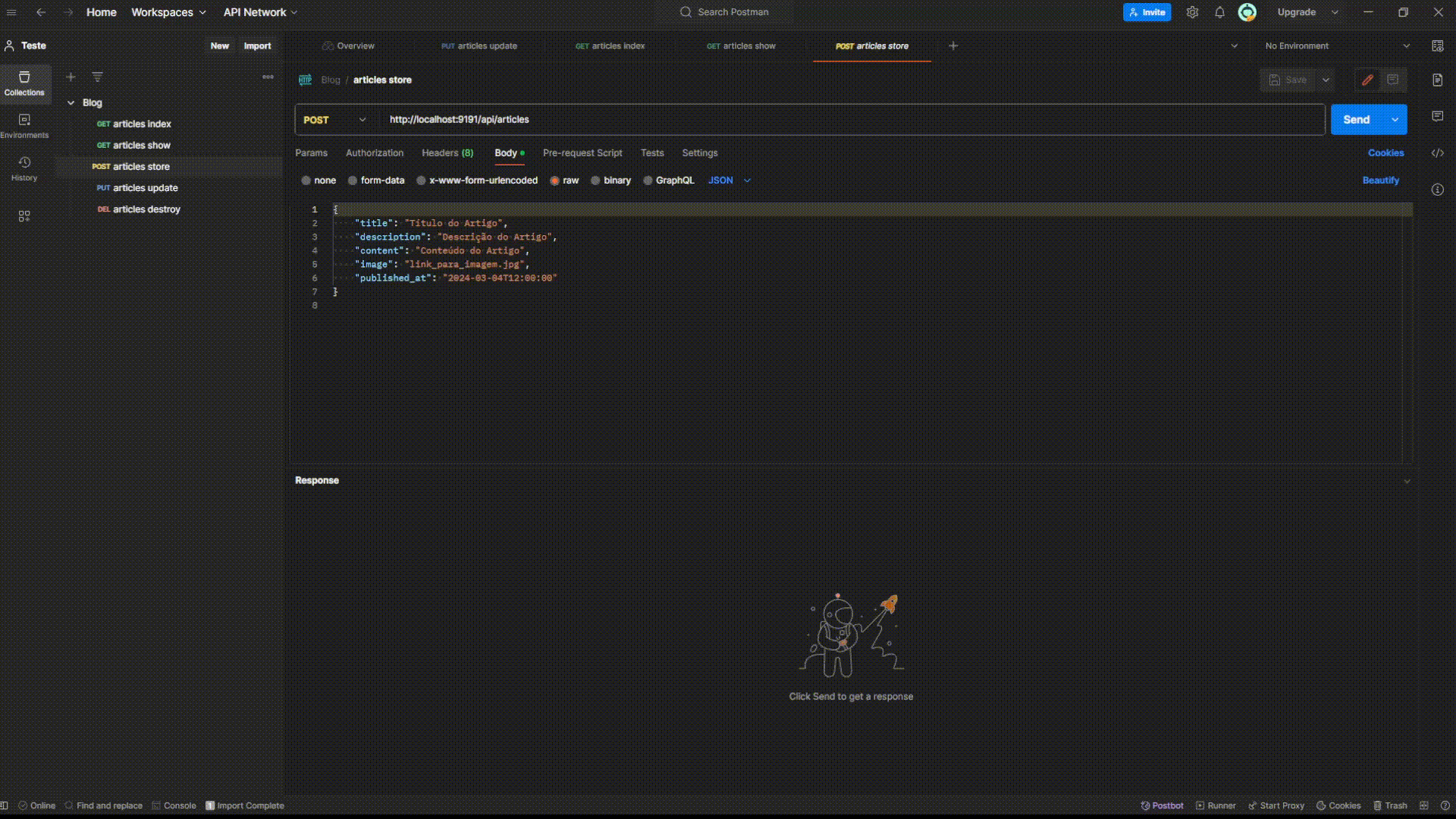The height and width of the screenshot is (819, 1456).
Task: Expand the JSON format dropdown
Action: [x=729, y=180]
